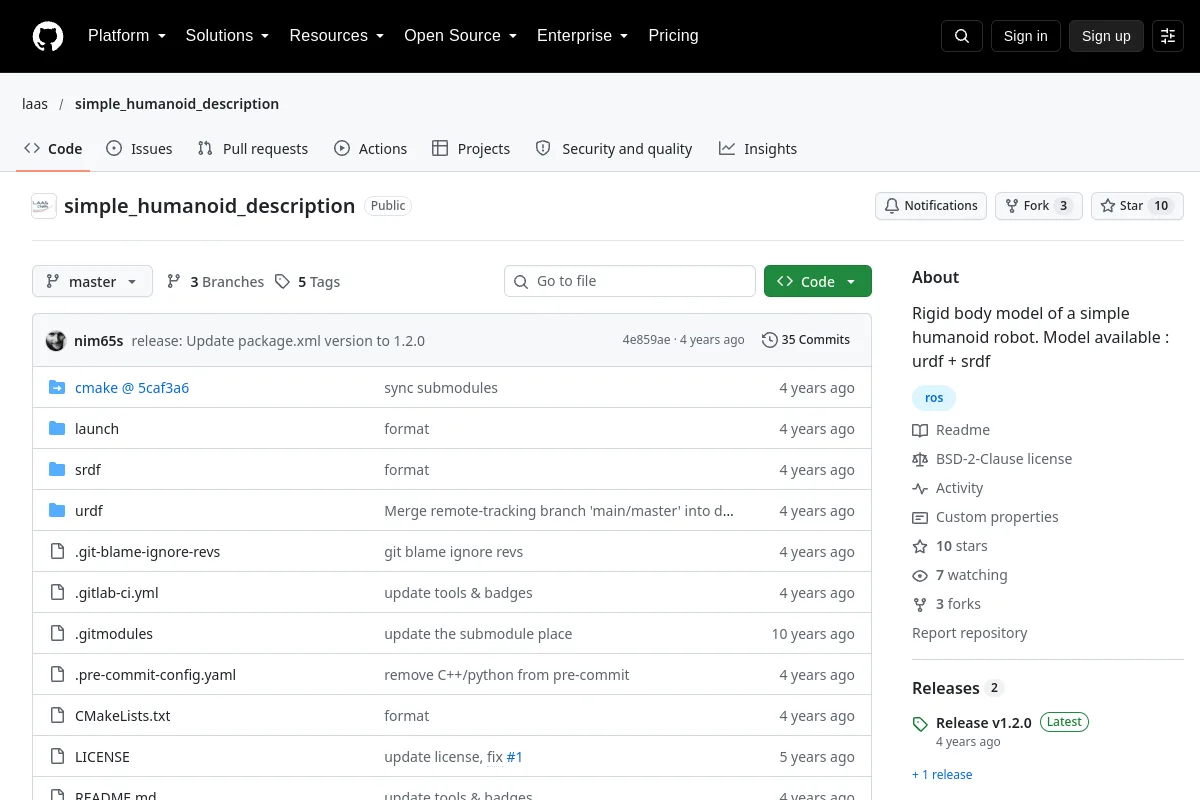Click the launch folder icon
This screenshot has height=800, width=1200.
pyautogui.click(x=57, y=429)
